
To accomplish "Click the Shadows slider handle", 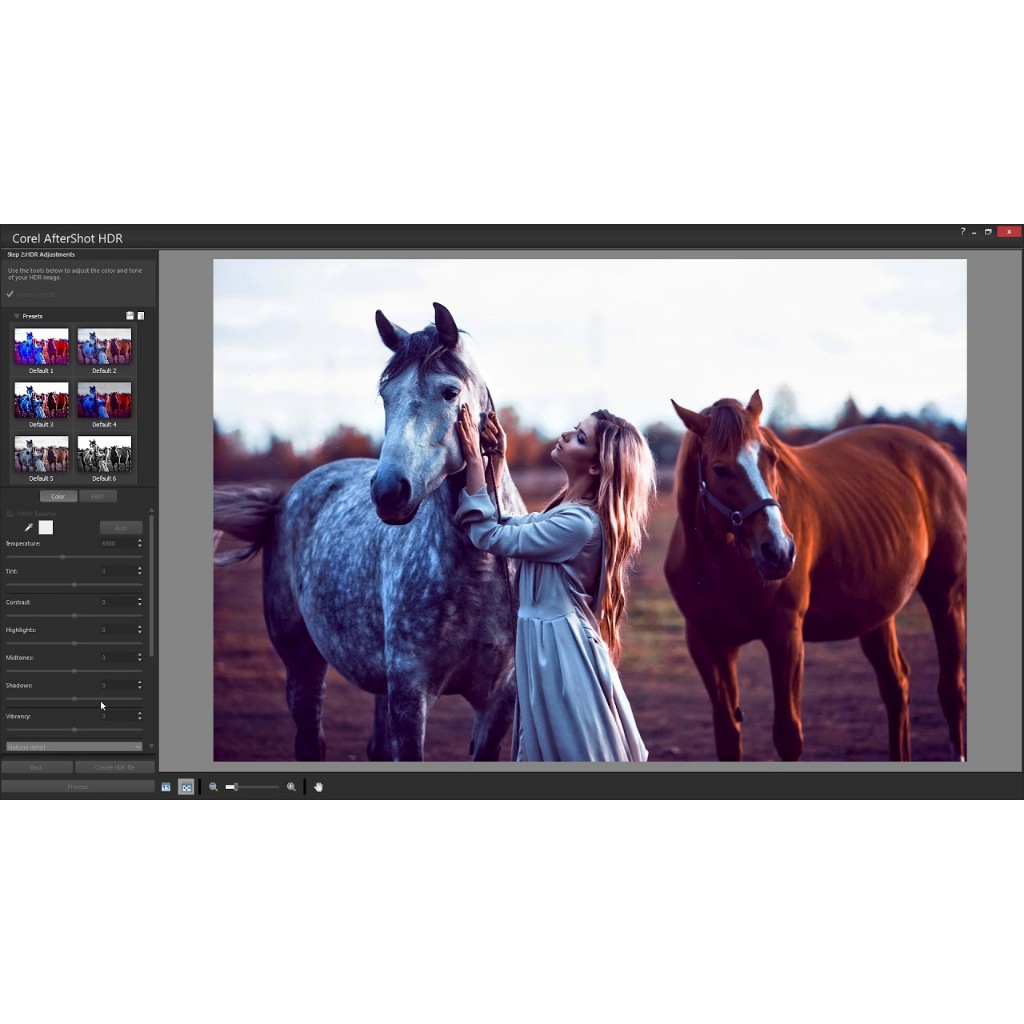I will (x=74, y=699).
